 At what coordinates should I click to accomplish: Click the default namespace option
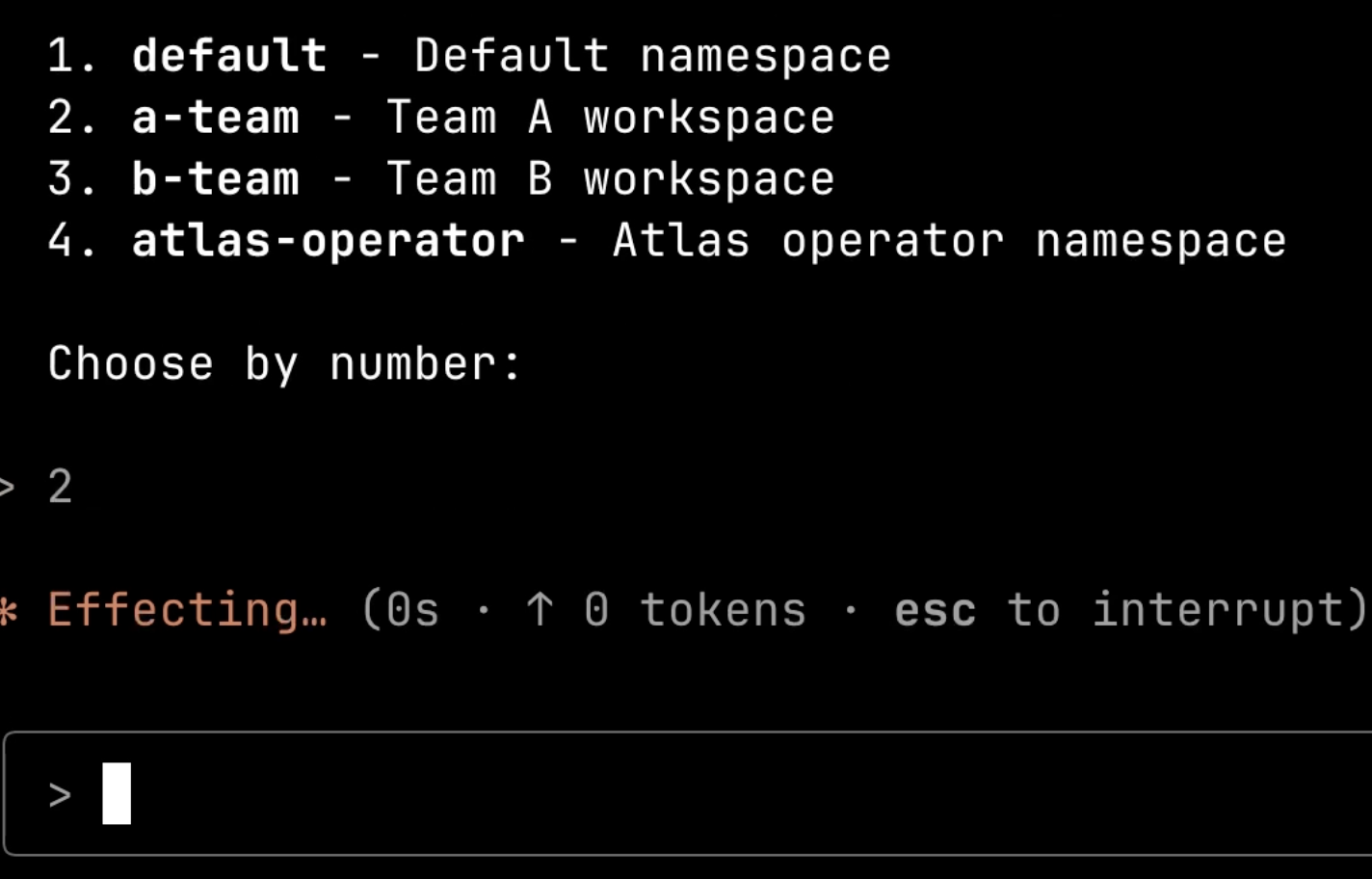tap(469, 56)
